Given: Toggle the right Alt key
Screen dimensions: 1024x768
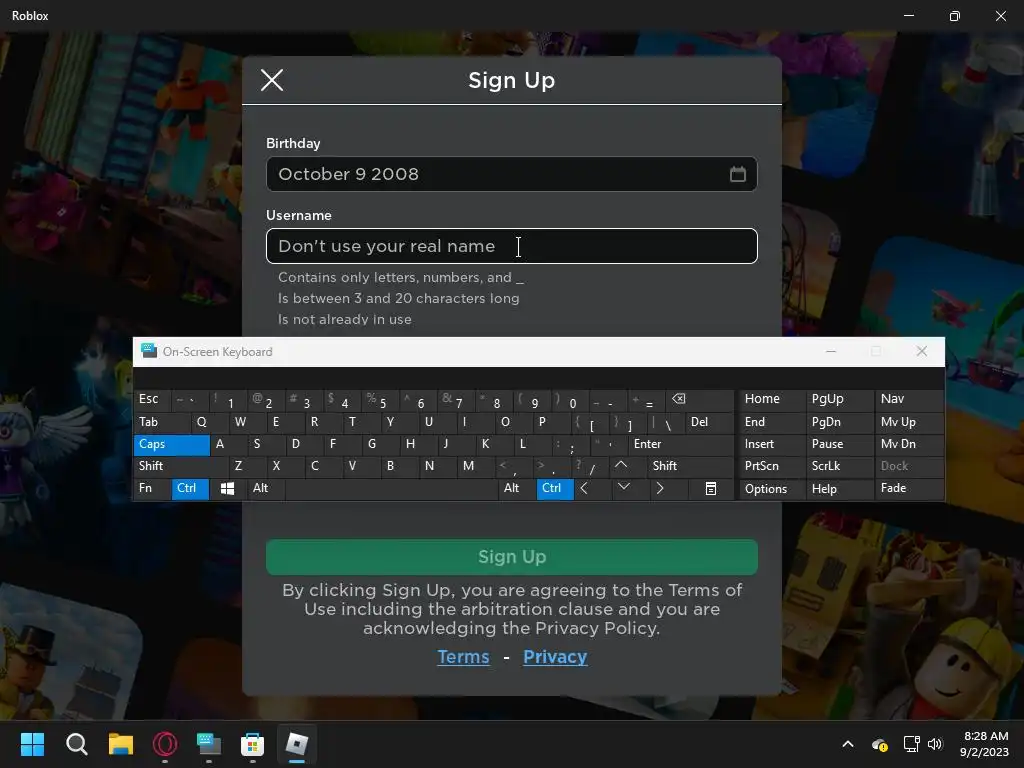Looking at the screenshot, I should coord(517,488).
